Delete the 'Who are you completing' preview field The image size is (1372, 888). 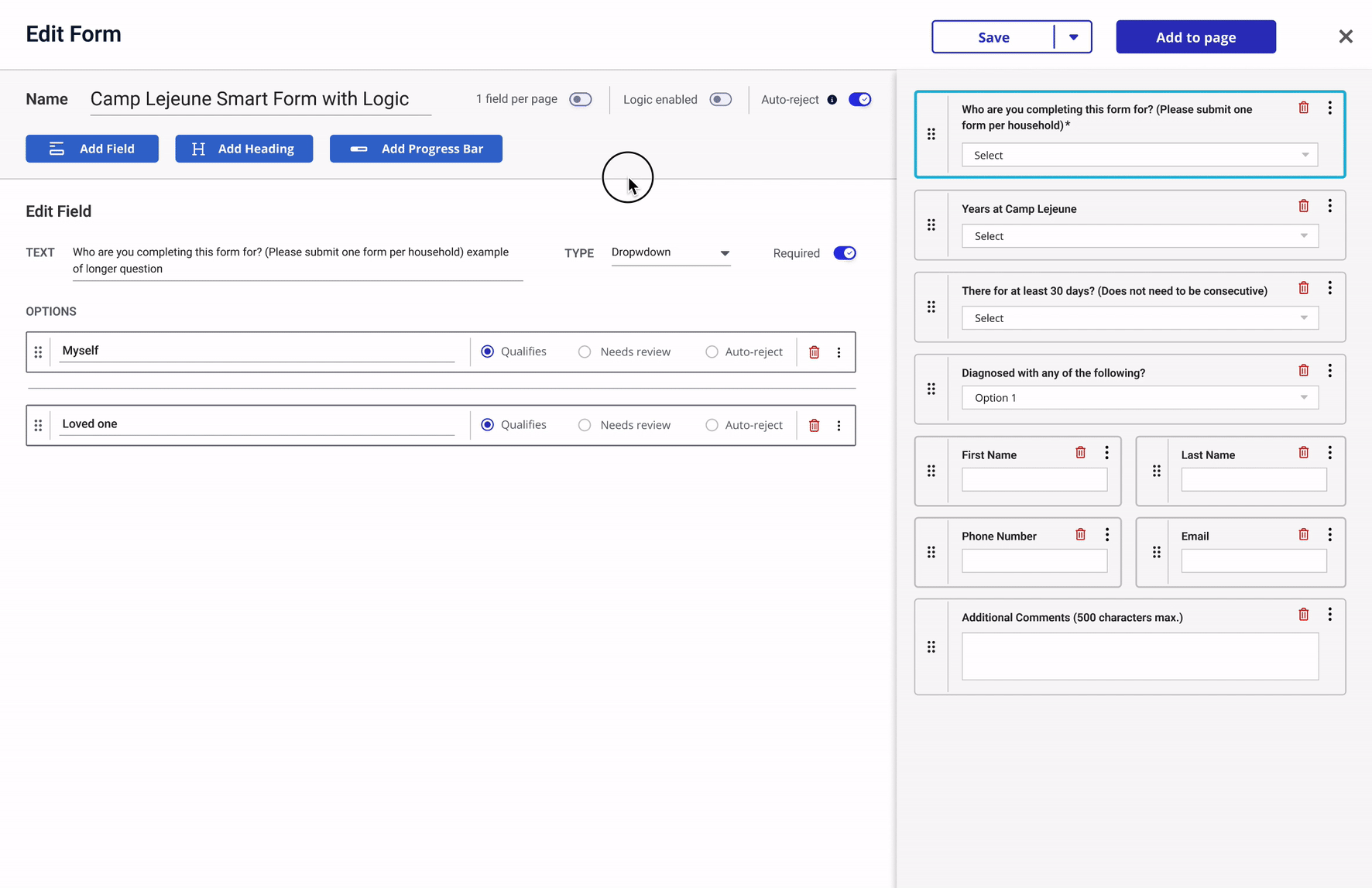[1304, 108]
